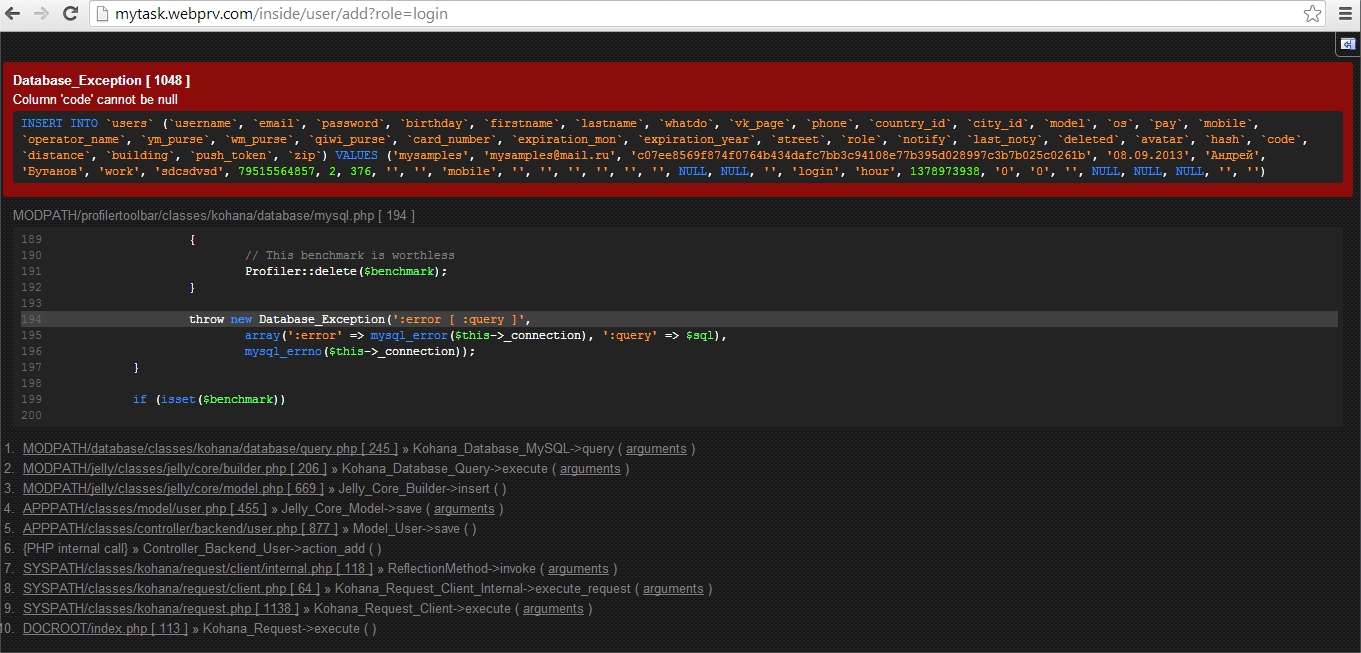The height and width of the screenshot is (653, 1361).
Task: Click the browser forward arrow
Action: (42, 14)
